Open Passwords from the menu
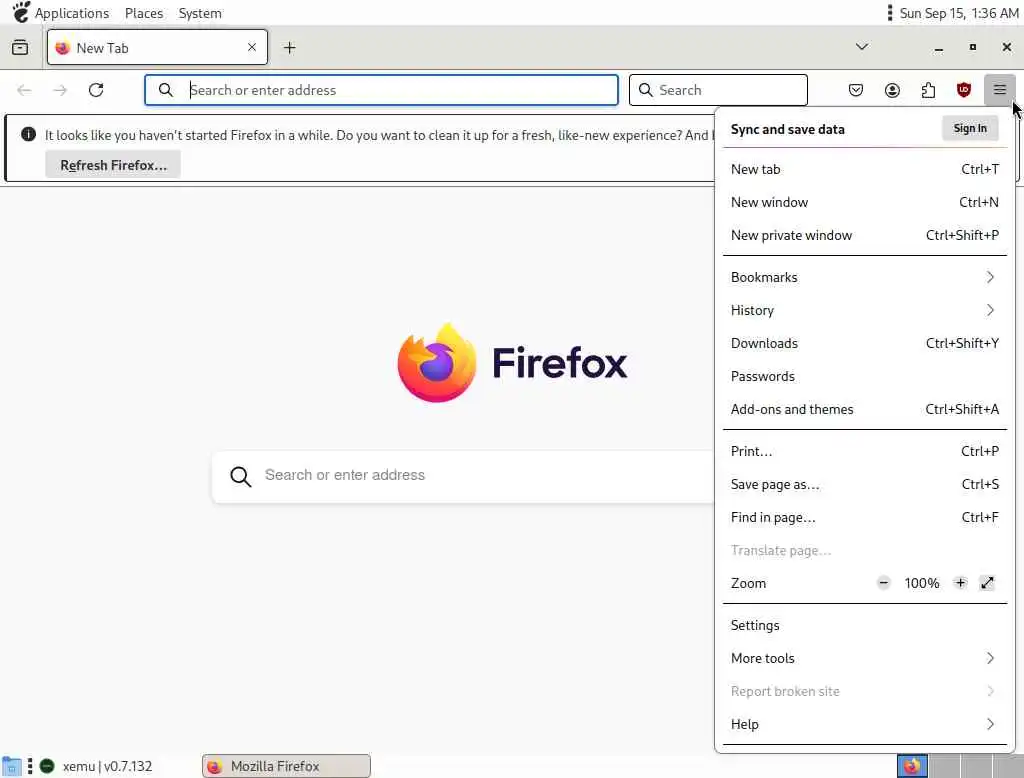Viewport: 1024px width, 778px height. pyautogui.click(x=865, y=376)
